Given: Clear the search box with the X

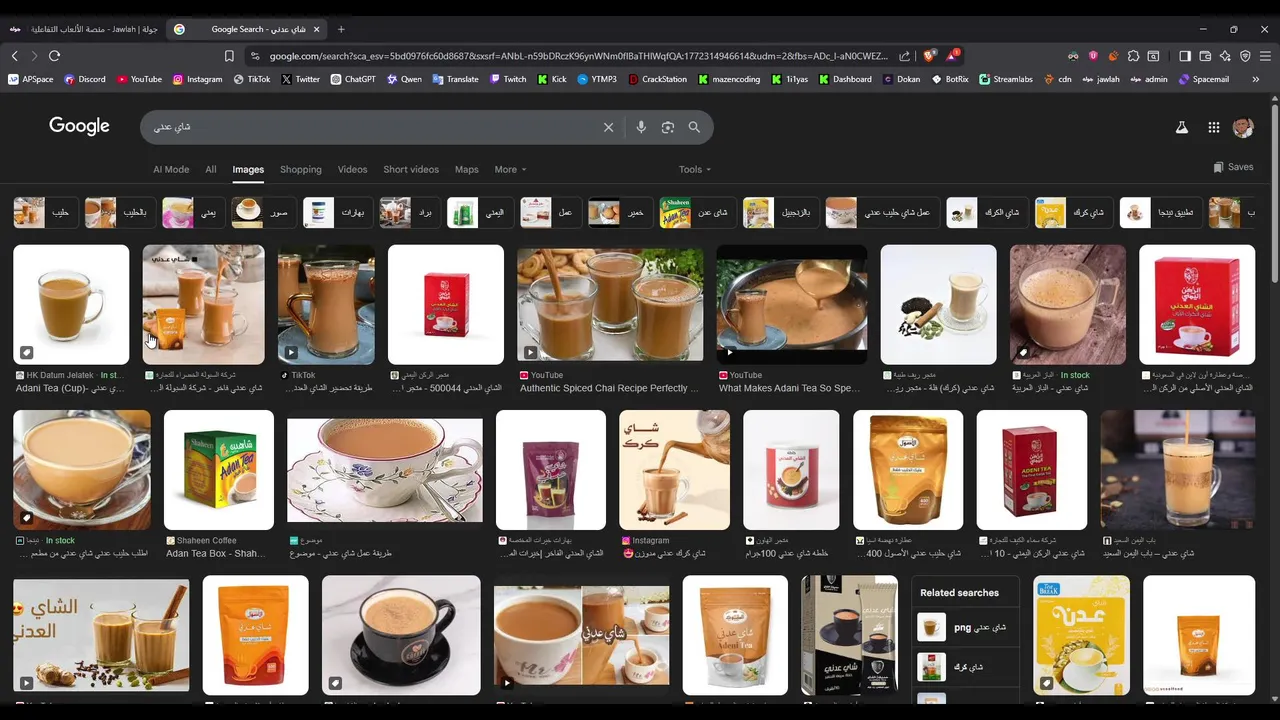Looking at the screenshot, I should [x=608, y=127].
